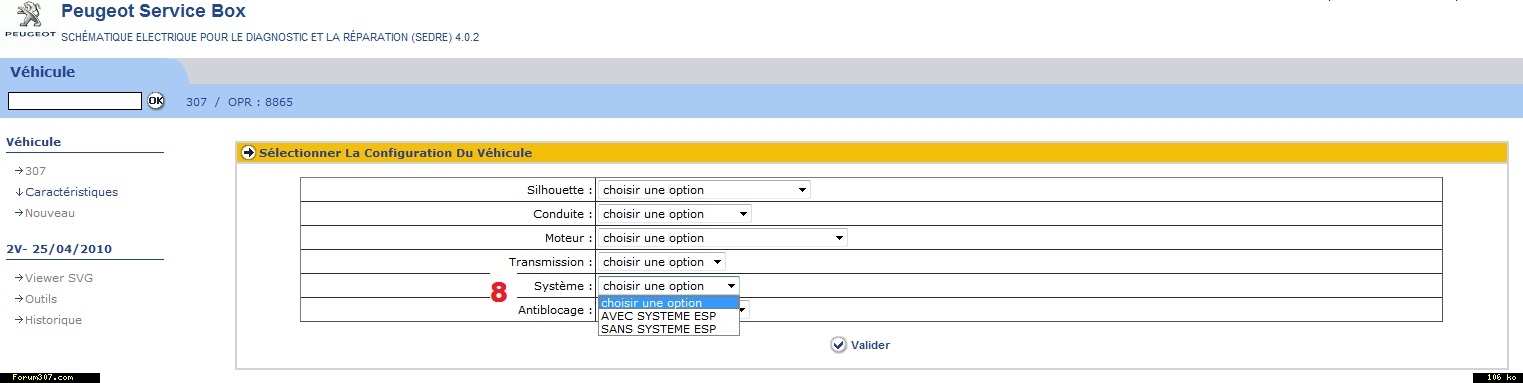Open the 307 link in sidebar
The image size is (1523, 383).
36,171
